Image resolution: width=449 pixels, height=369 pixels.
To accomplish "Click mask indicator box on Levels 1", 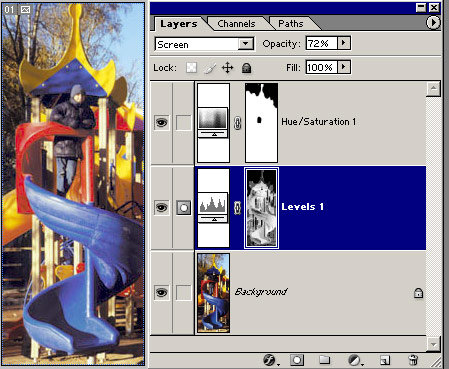I will (x=184, y=208).
